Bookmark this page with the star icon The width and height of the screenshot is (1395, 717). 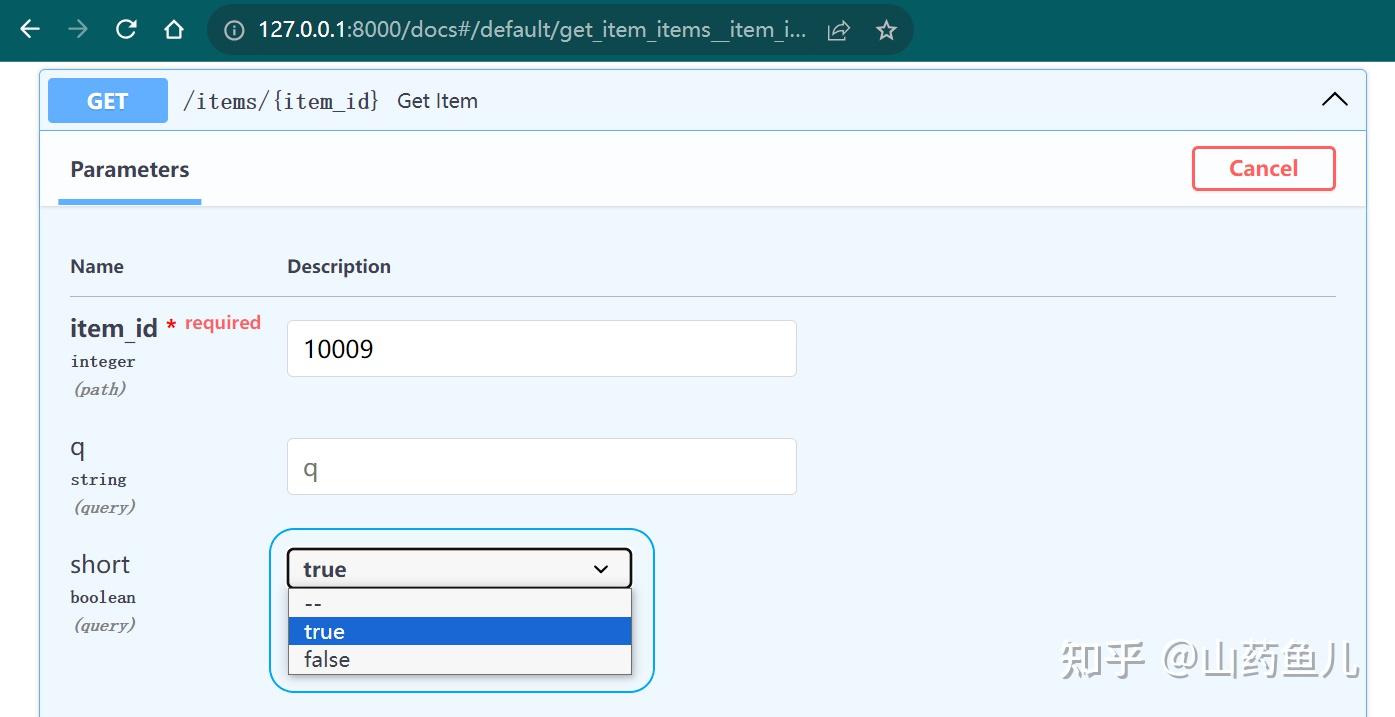[886, 30]
